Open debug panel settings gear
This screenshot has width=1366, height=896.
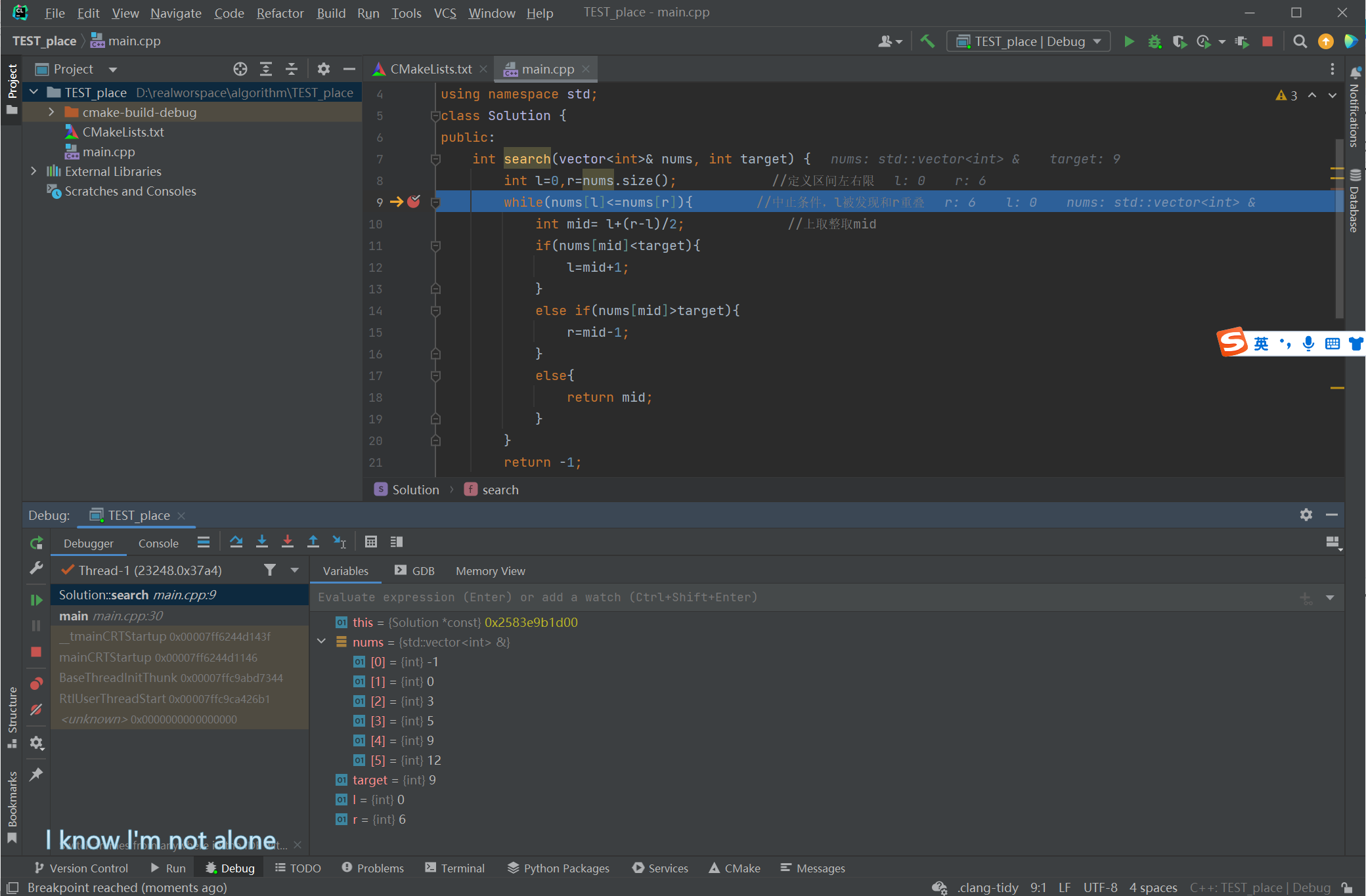click(x=1306, y=515)
